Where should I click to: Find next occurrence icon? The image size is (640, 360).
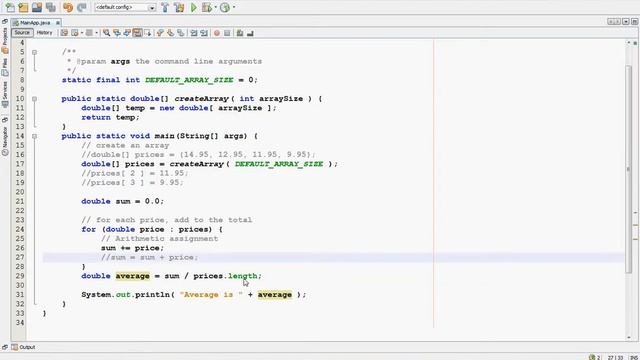(x=127, y=33)
